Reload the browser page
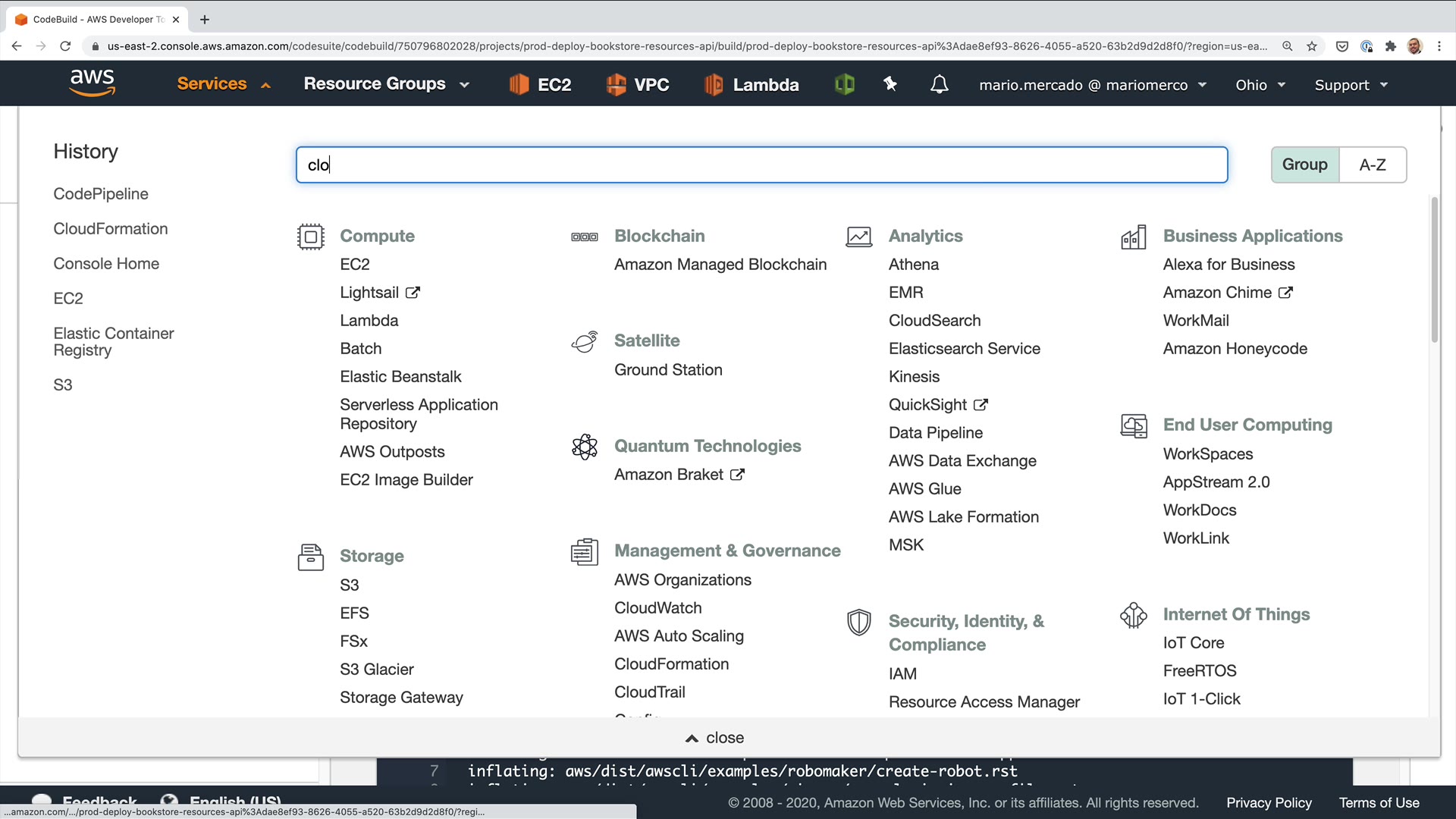This screenshot has width=1456, height=819. 65,46
